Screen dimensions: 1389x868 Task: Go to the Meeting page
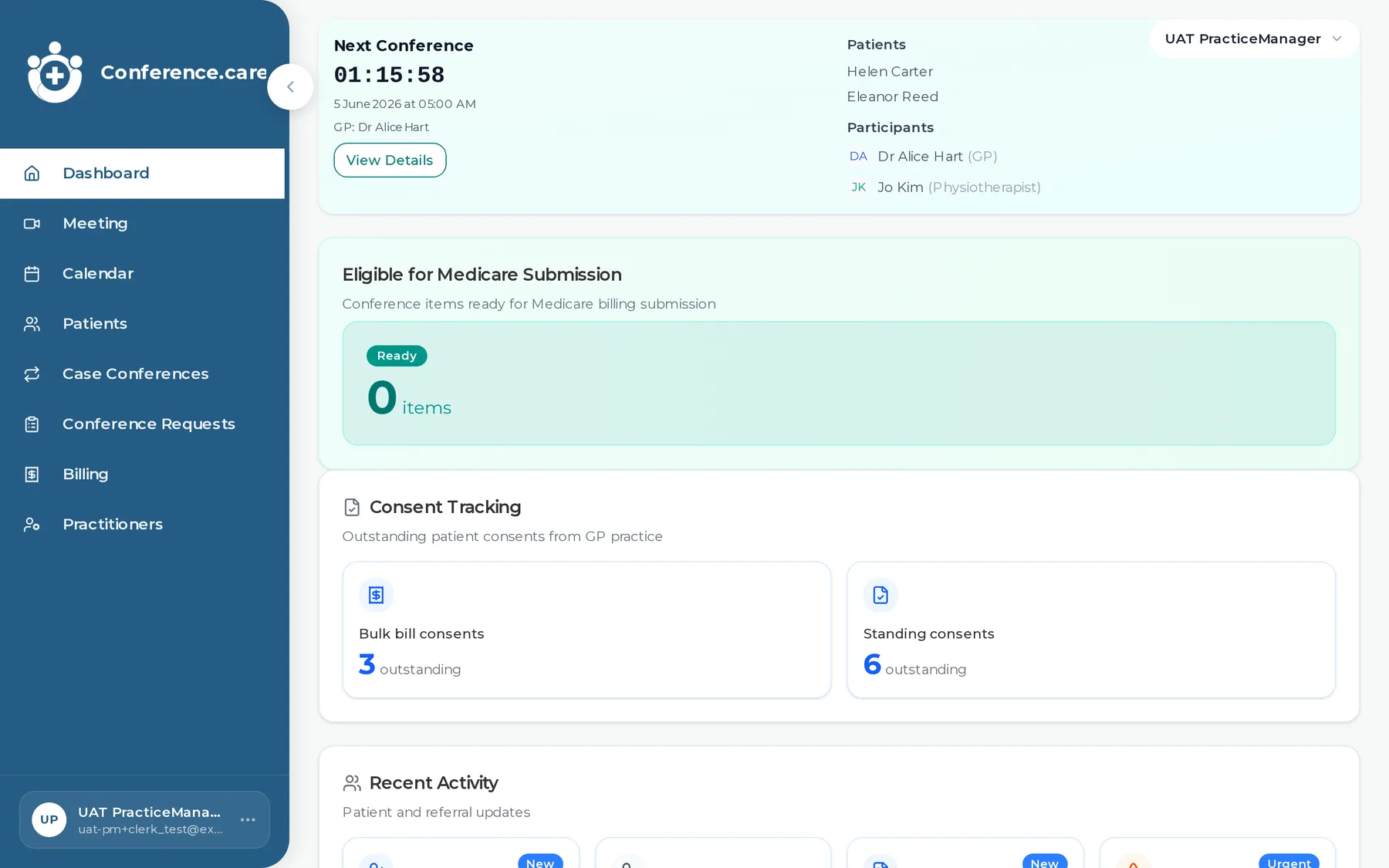[x=142, y=224]
